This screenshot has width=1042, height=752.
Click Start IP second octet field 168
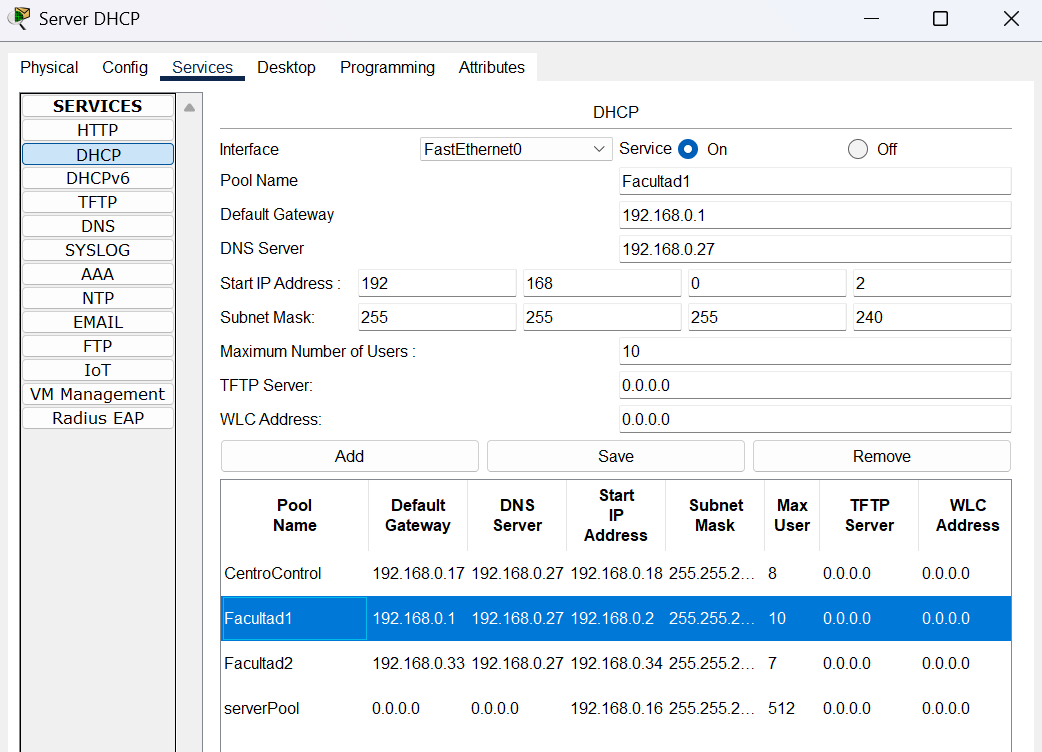pos(602,283)
